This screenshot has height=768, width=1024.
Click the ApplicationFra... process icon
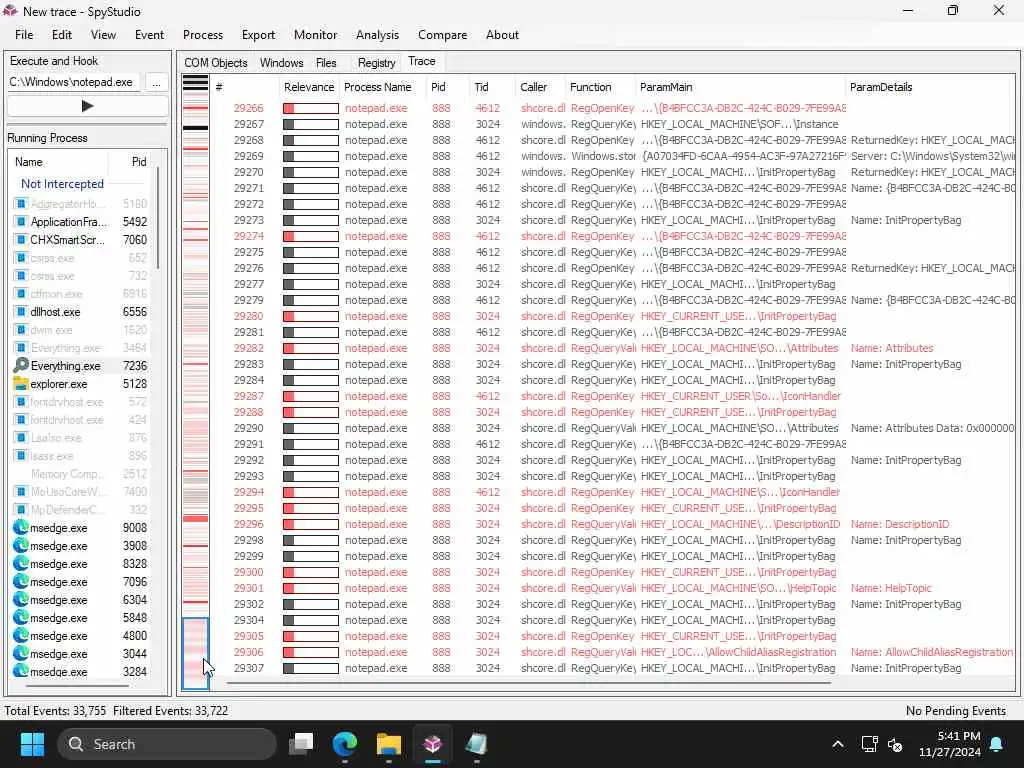click(21, 222)
